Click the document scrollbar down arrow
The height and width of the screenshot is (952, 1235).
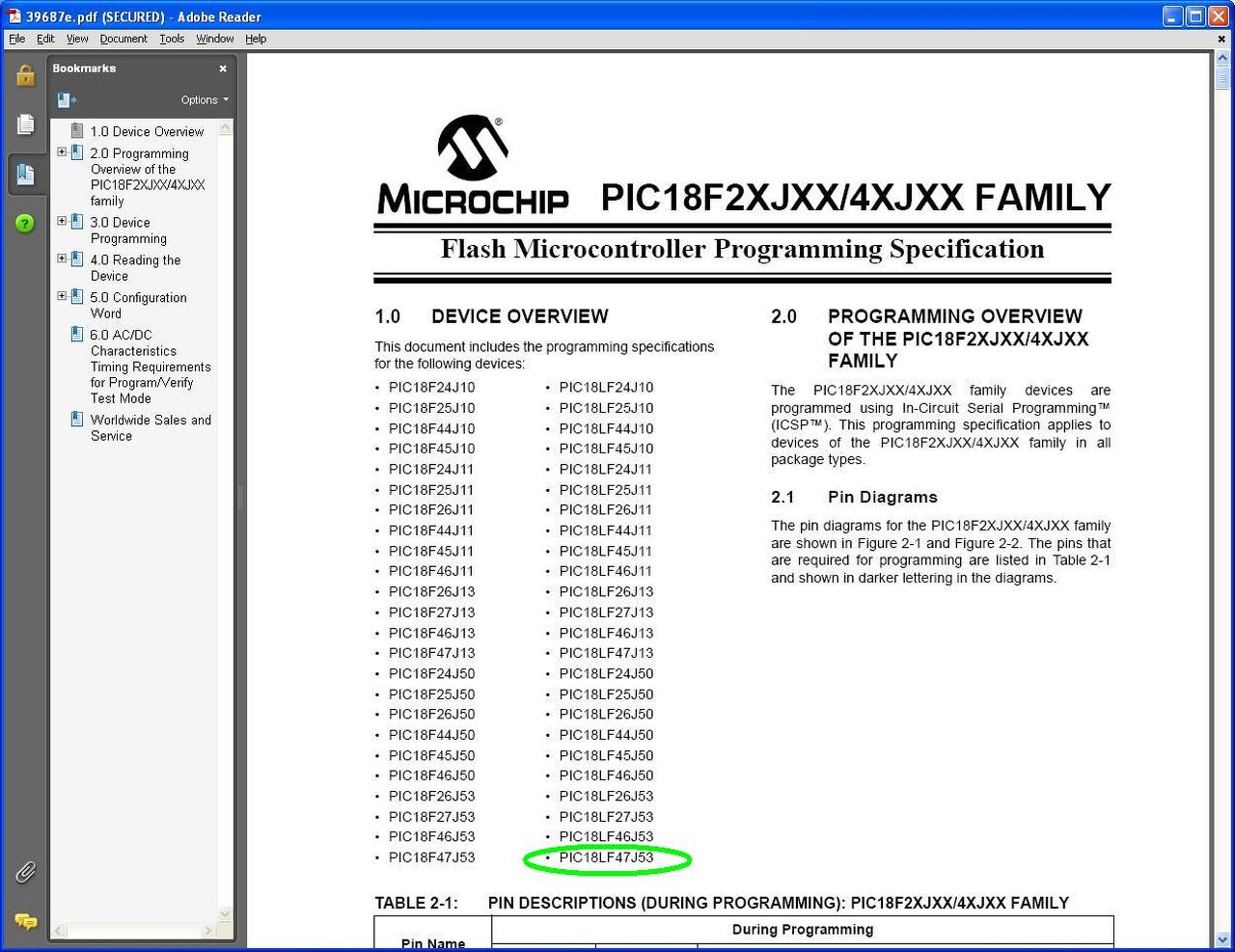click(1222, 940)
